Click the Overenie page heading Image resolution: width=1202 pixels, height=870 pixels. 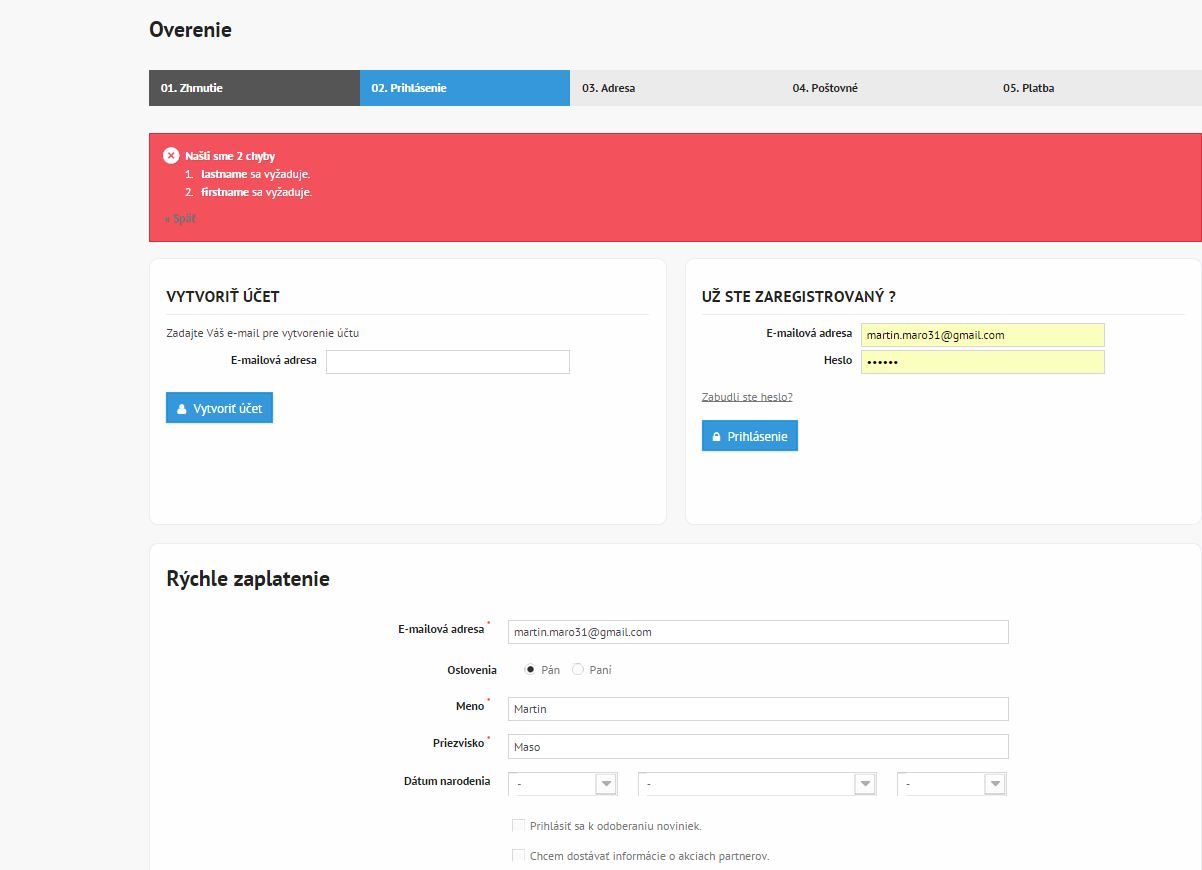pos(190,30)
